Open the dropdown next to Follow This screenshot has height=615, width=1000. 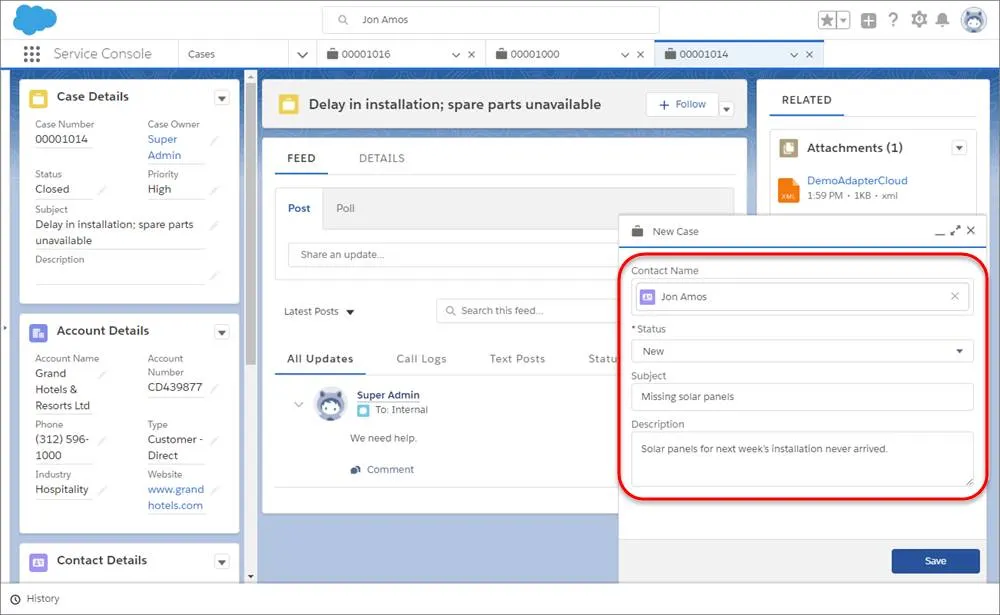pos(726,109)
